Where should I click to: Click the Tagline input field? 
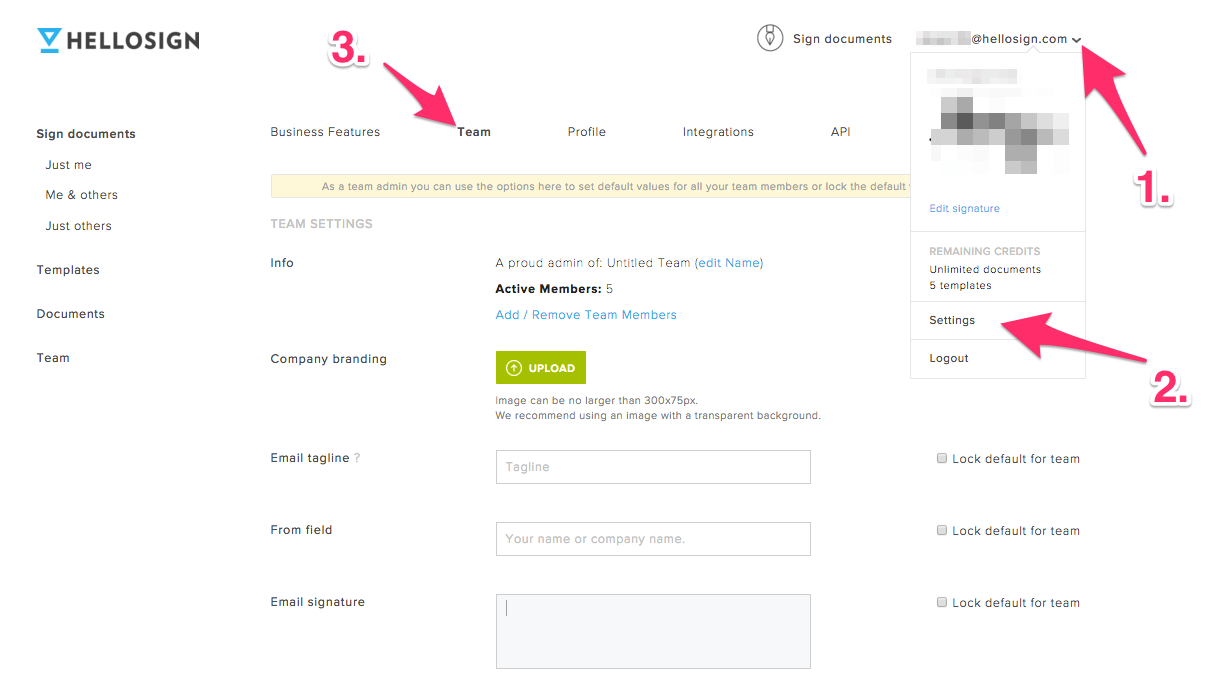pos(653,467)
